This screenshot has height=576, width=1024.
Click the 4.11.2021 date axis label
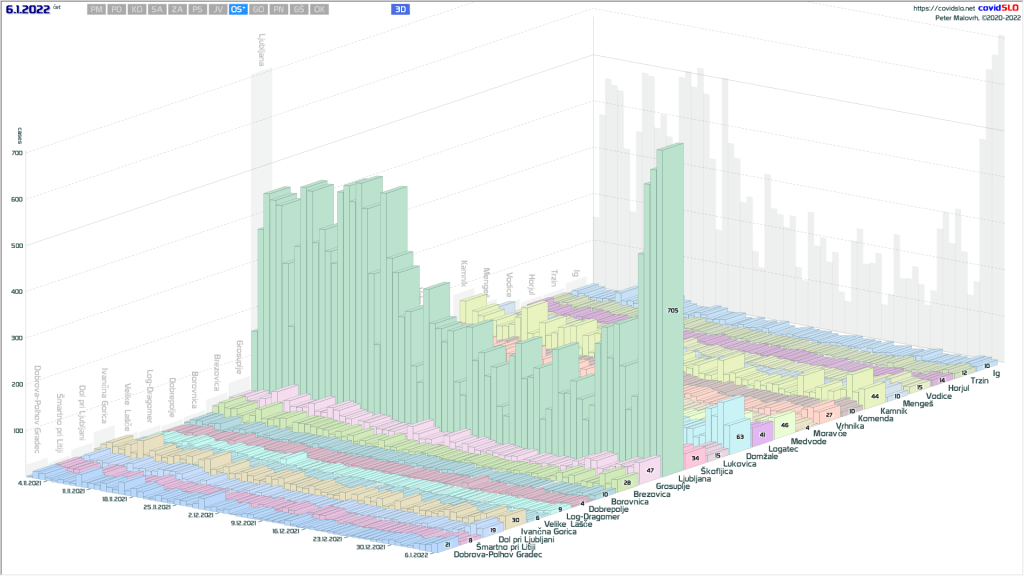[x=29, y=483]
